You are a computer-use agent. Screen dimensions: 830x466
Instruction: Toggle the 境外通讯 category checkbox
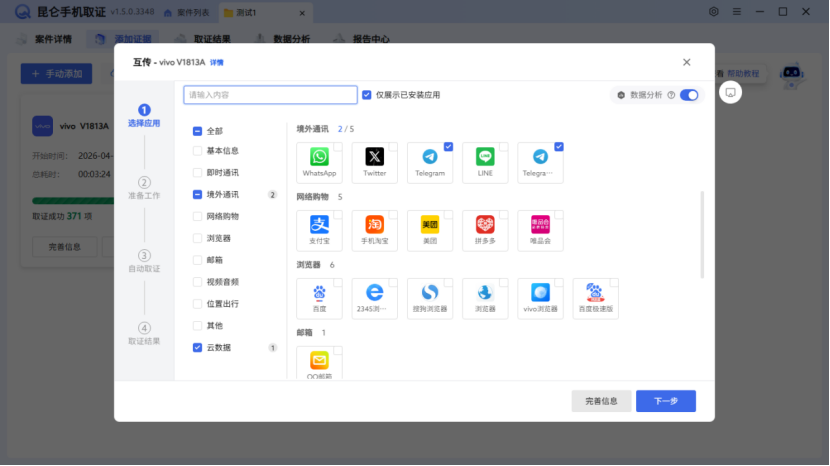point(197,194)
